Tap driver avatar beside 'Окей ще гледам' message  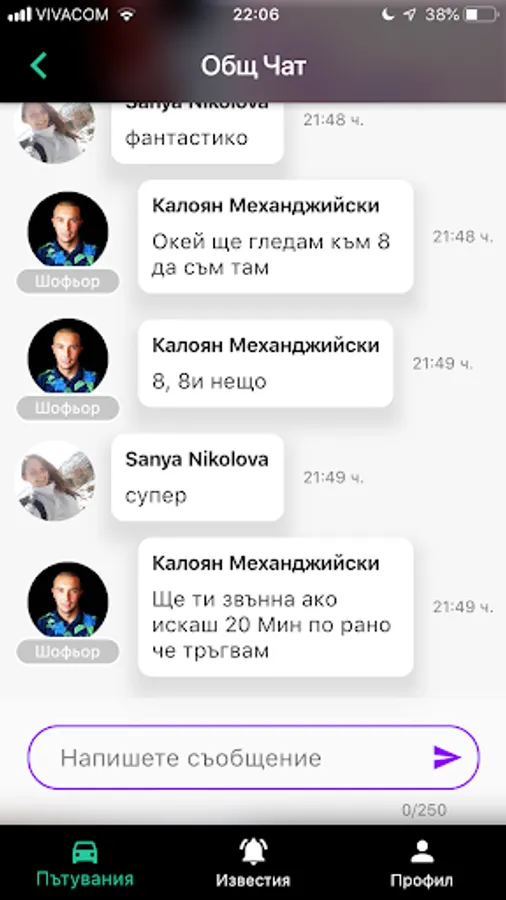pyautogui.click(x=68, y=229)
